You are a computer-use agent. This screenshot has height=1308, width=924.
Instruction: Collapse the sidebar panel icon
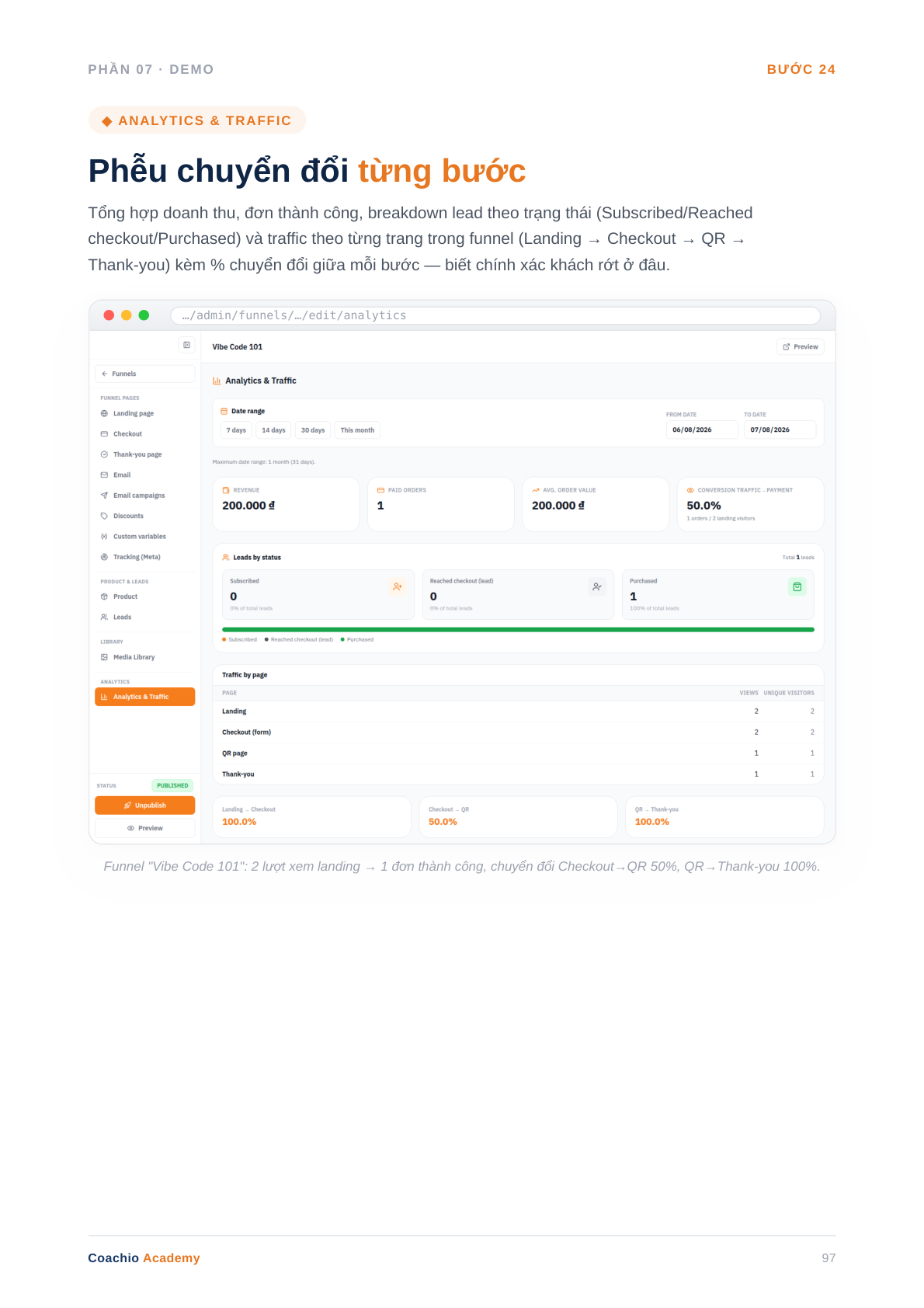[186, 345]
